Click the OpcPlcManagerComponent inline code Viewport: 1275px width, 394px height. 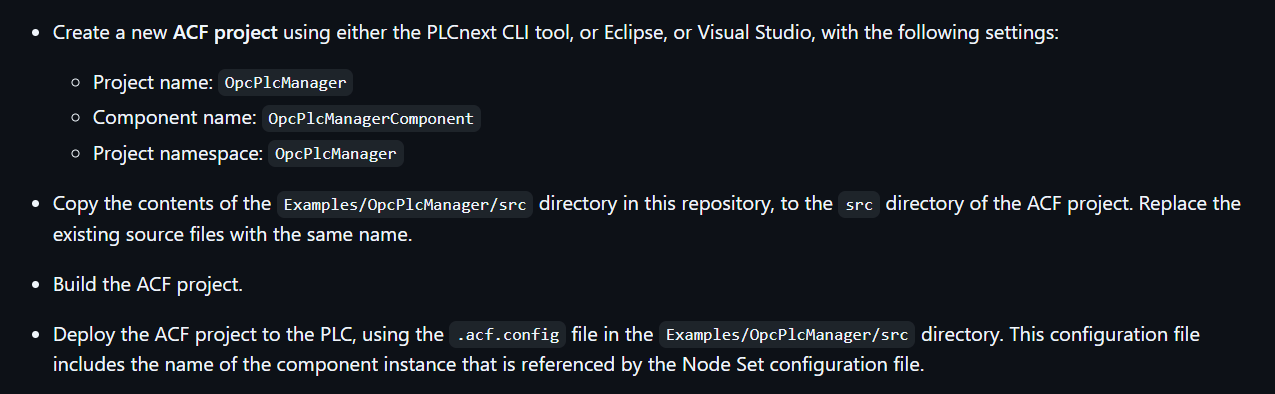pos(371,118)
